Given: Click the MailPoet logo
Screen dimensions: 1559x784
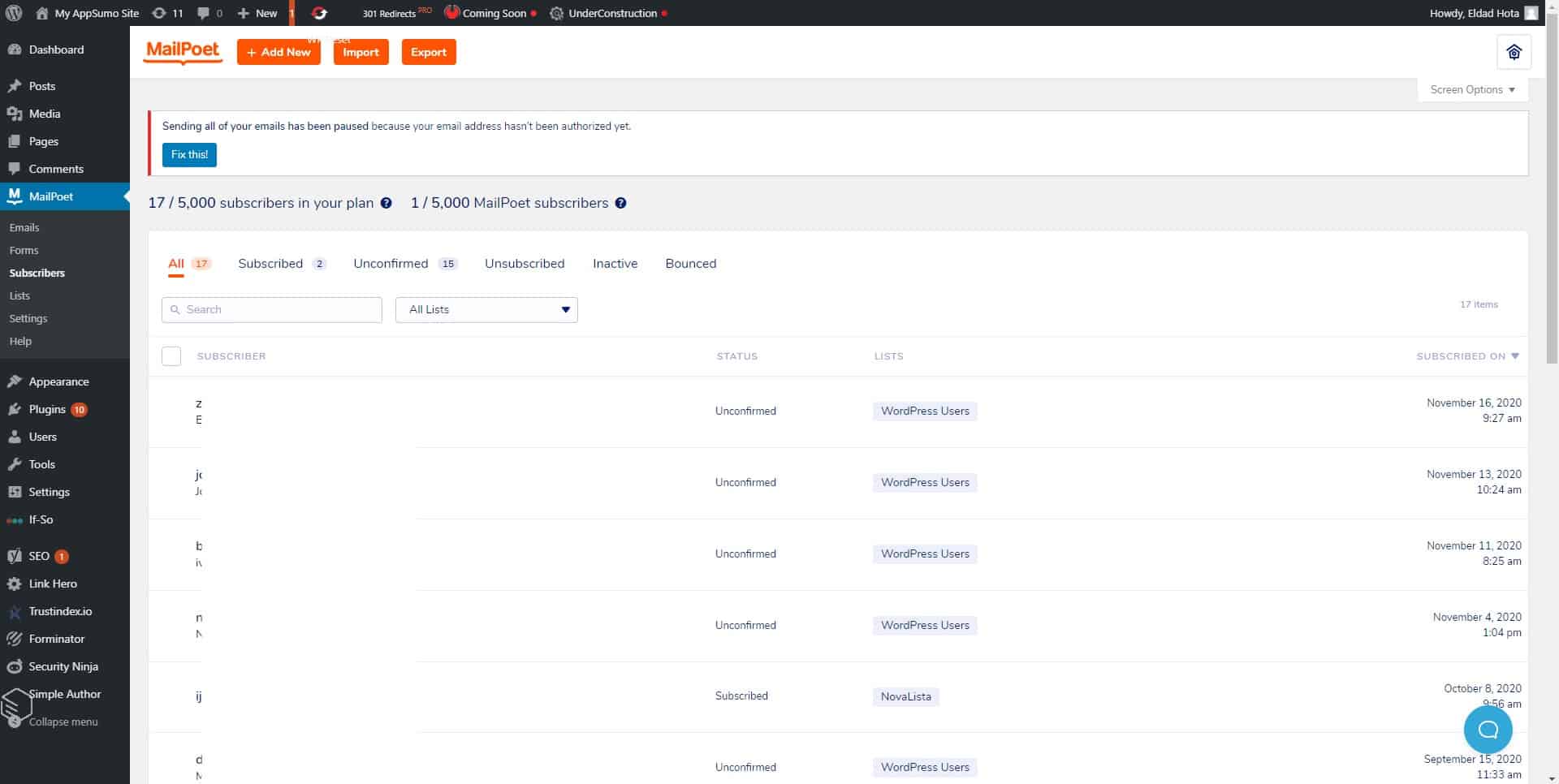Looking at the screenshot, I should (x=184, y=51).
